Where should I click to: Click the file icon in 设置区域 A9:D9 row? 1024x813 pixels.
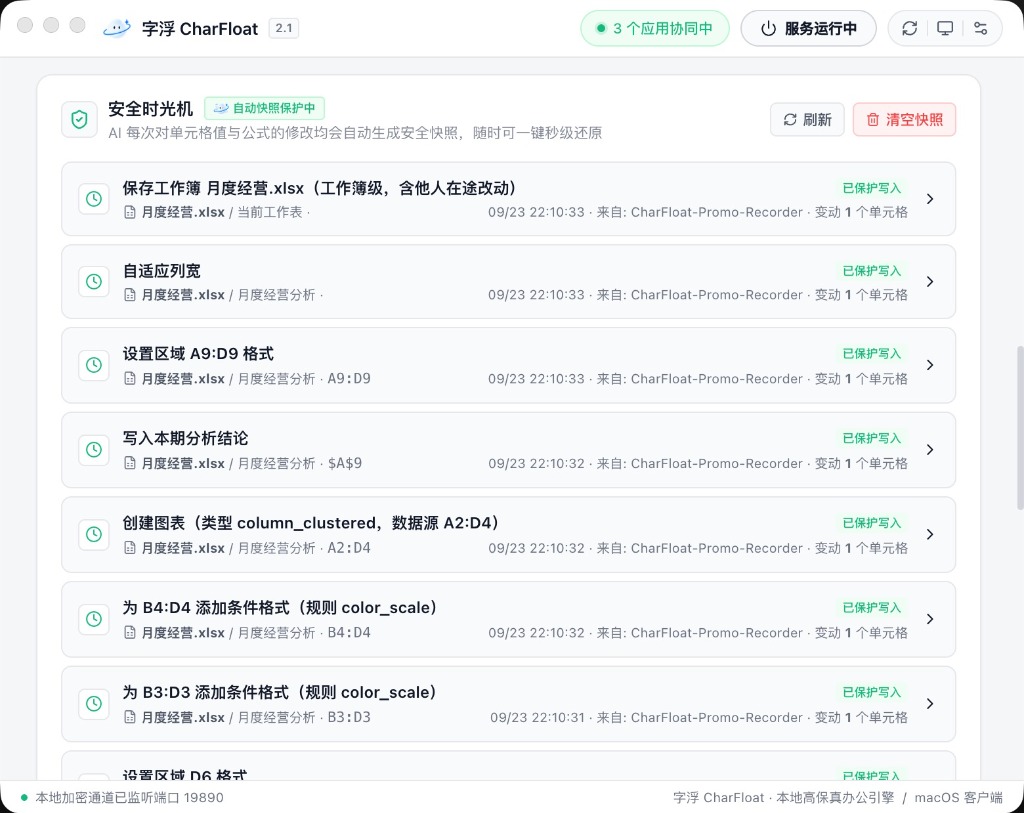pos(130,379)
